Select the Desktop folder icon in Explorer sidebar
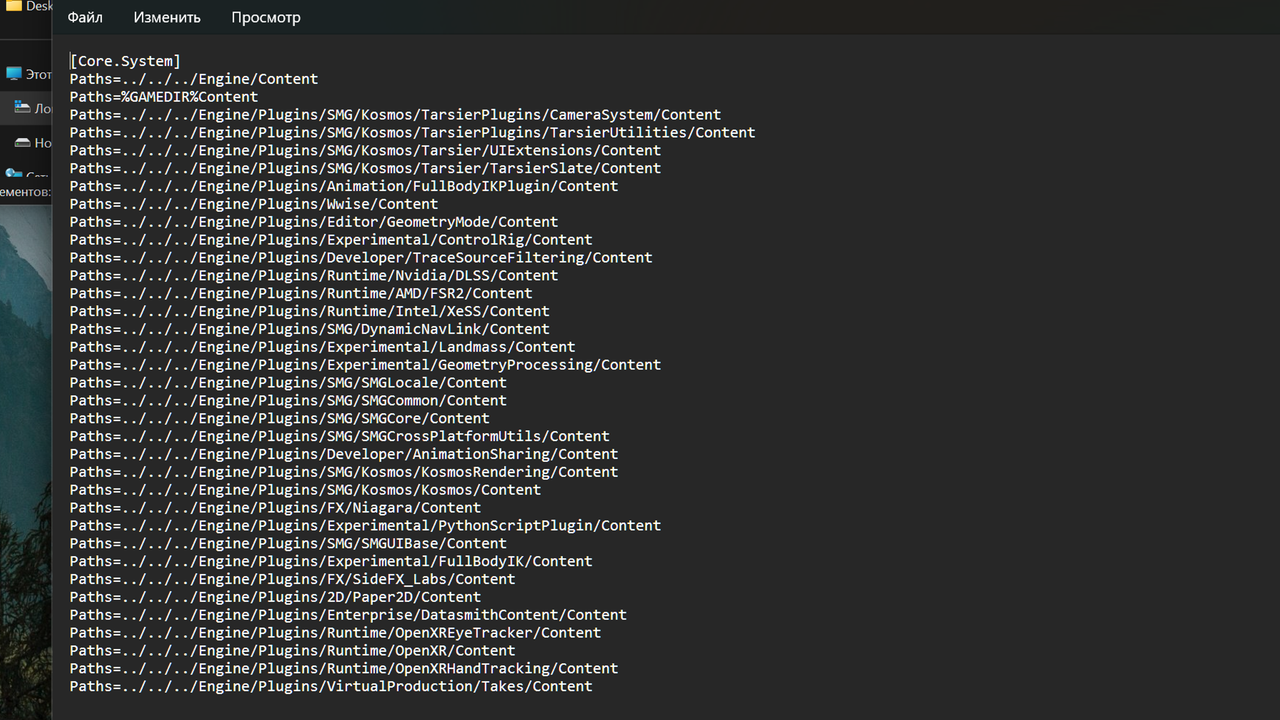 point(13,5)
